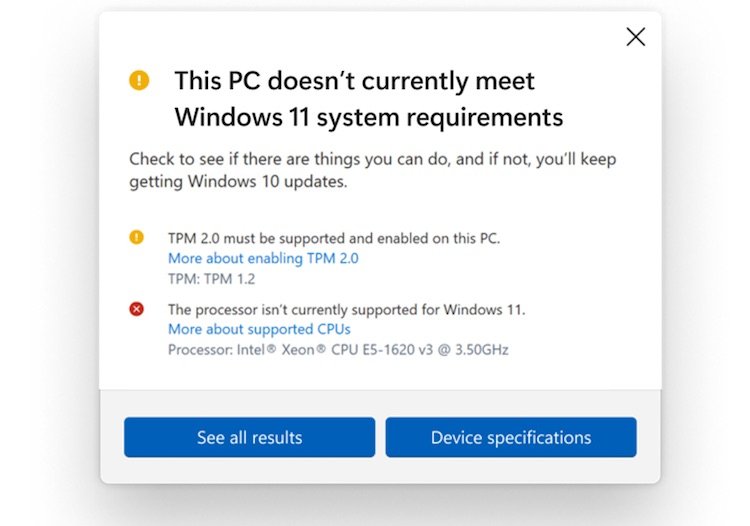Open Device specifications
This screenshot has width=750, height=526.
pos(511,437)
